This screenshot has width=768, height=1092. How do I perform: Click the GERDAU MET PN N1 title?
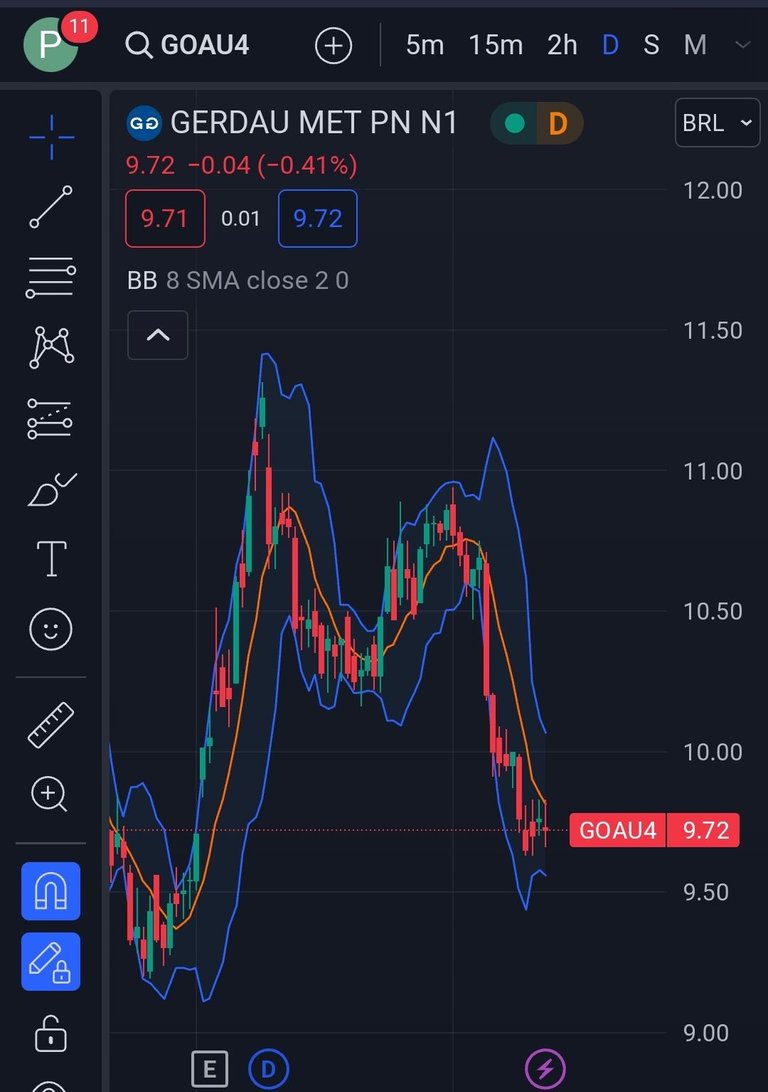point(313,123)
